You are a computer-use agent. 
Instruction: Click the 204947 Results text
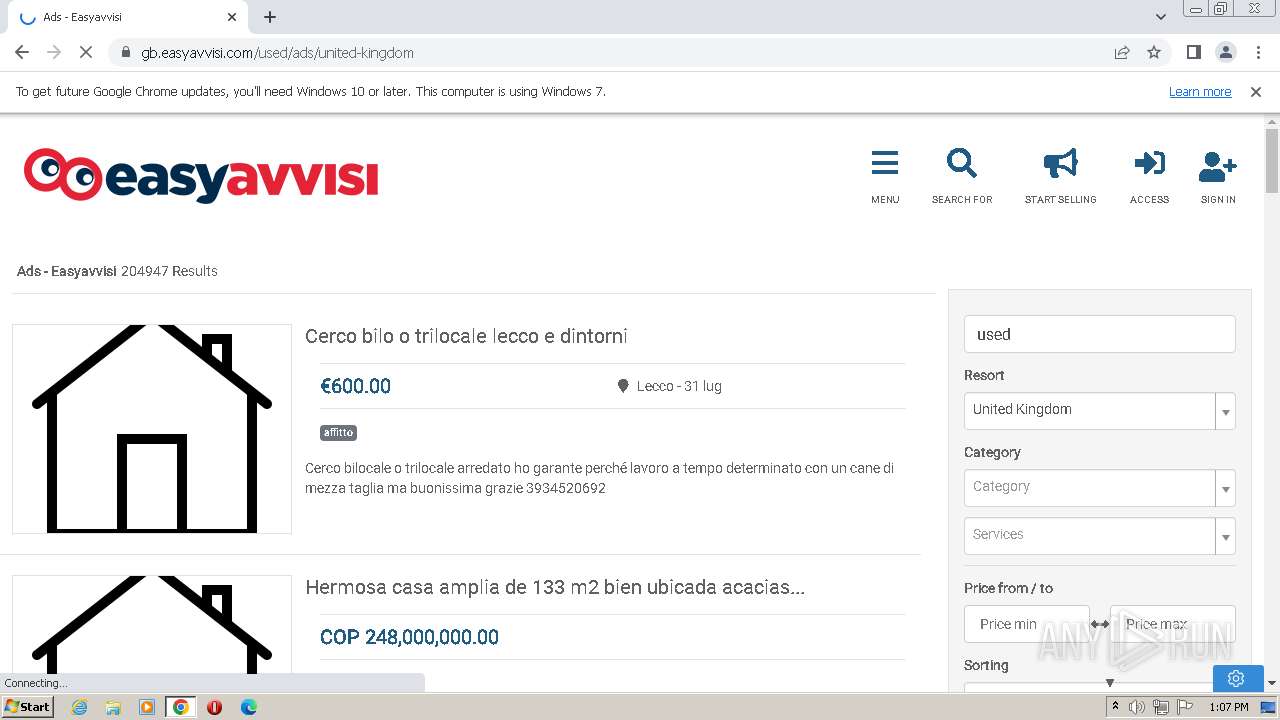click(169, 271)
